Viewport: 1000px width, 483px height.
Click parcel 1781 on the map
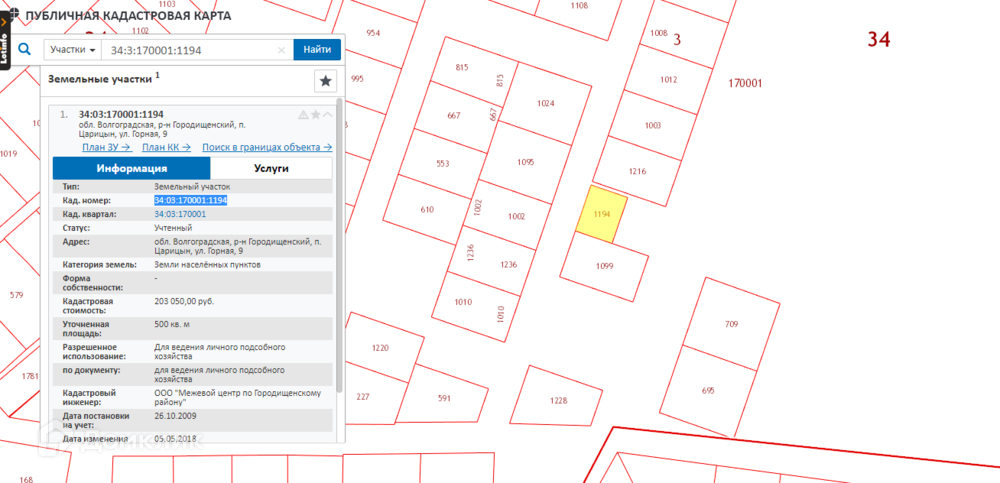click(x=30, y=376)
